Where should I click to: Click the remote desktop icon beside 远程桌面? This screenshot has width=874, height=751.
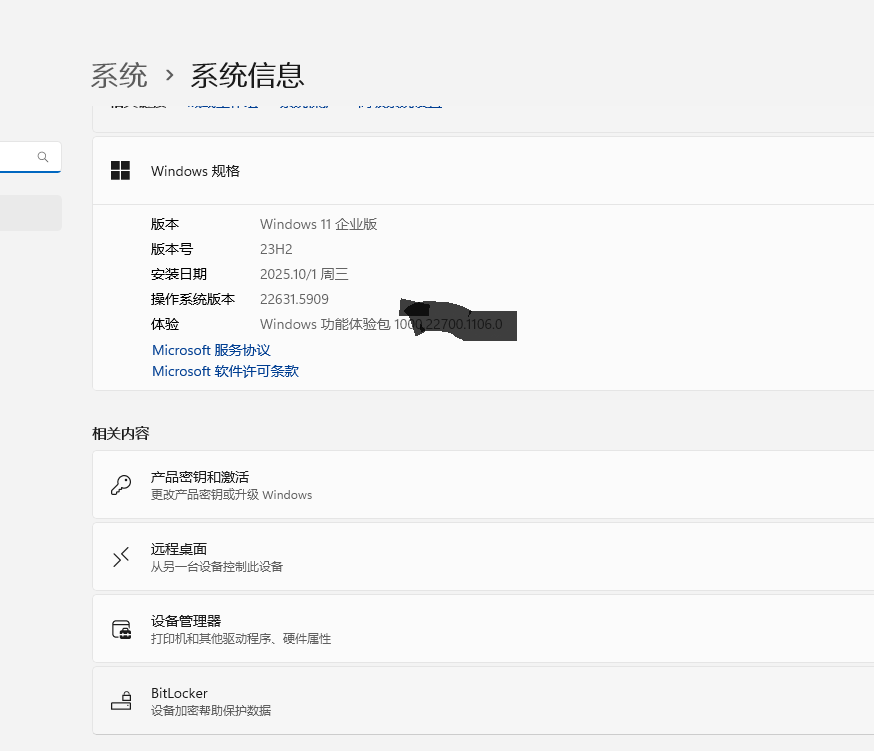point(120,557)
